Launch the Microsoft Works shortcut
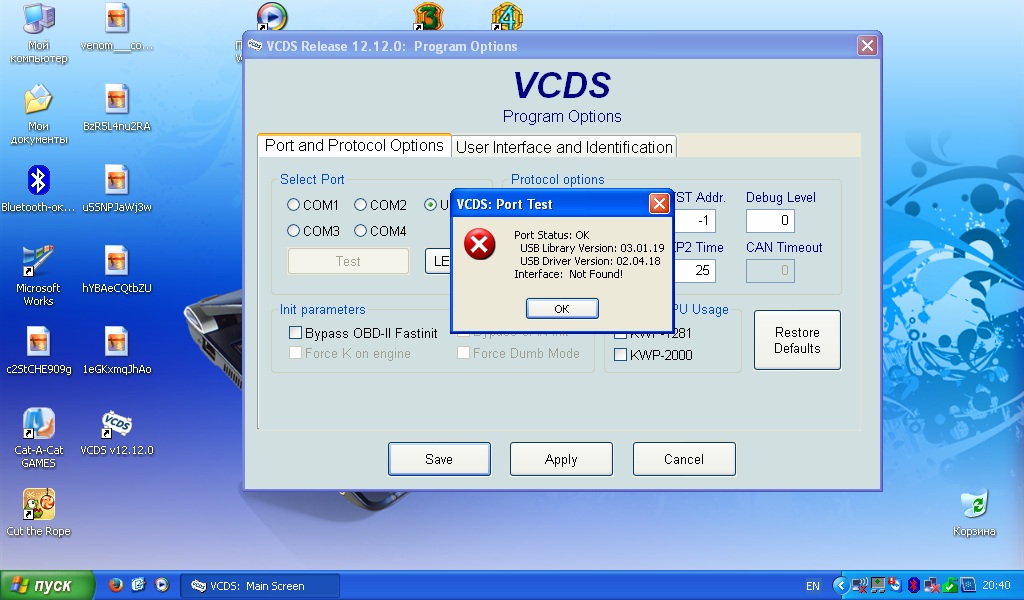This screenshot has width=1024, height=600. [x=39, y=276]
